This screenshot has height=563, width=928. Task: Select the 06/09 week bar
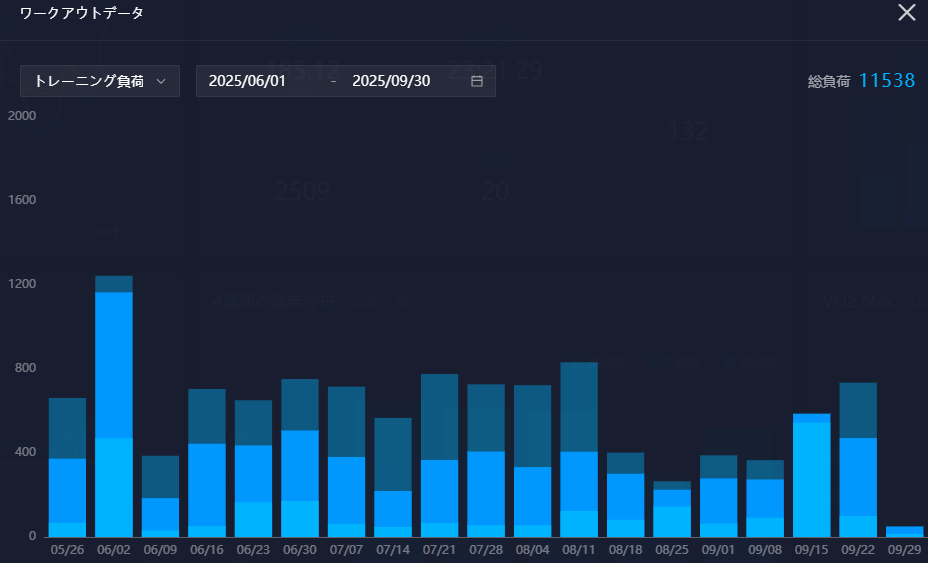[x=160, y=496]
